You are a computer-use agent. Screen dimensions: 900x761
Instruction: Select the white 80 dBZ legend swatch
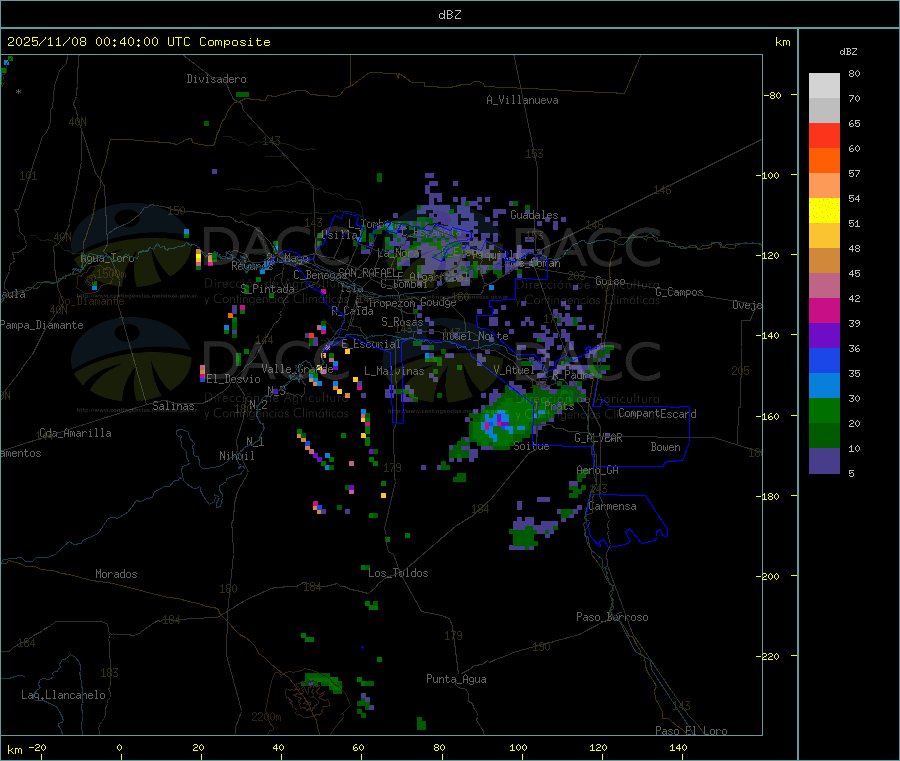point(824,86)
